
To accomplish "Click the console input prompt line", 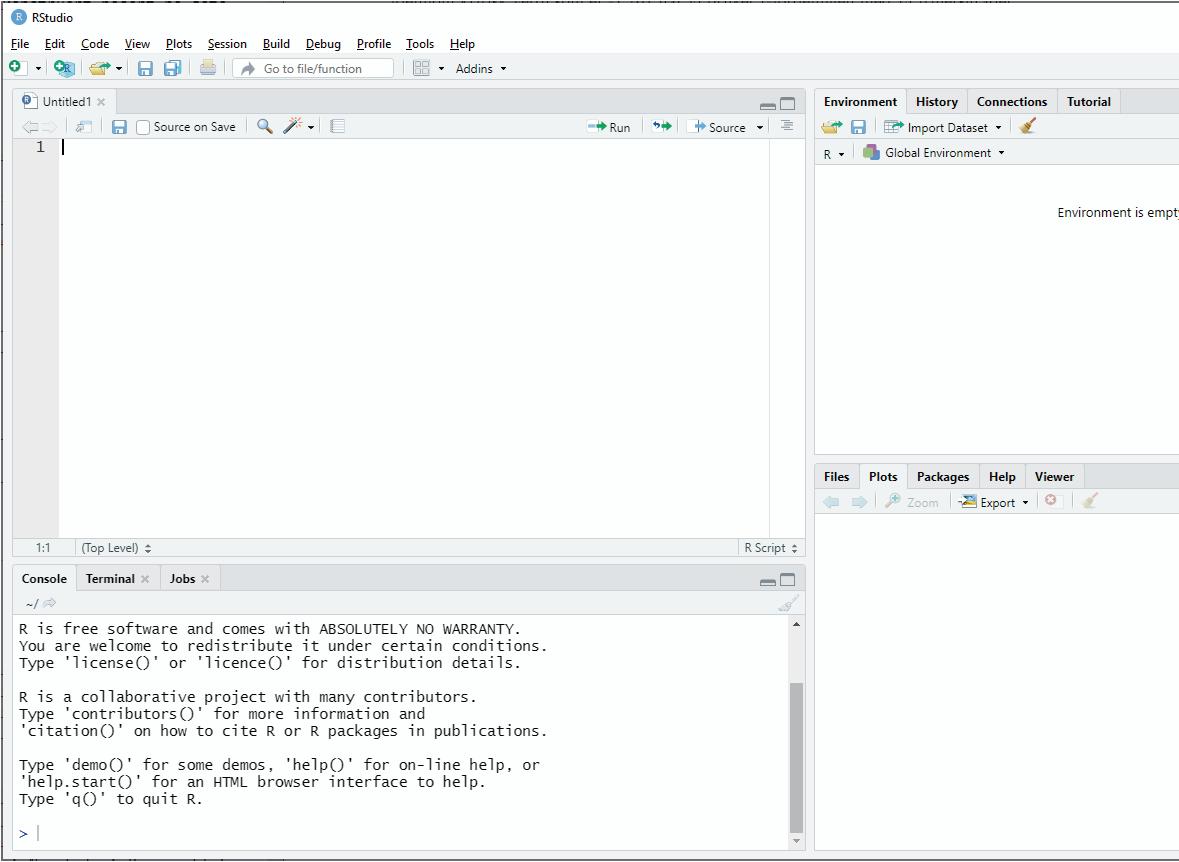I will [402, 833].
